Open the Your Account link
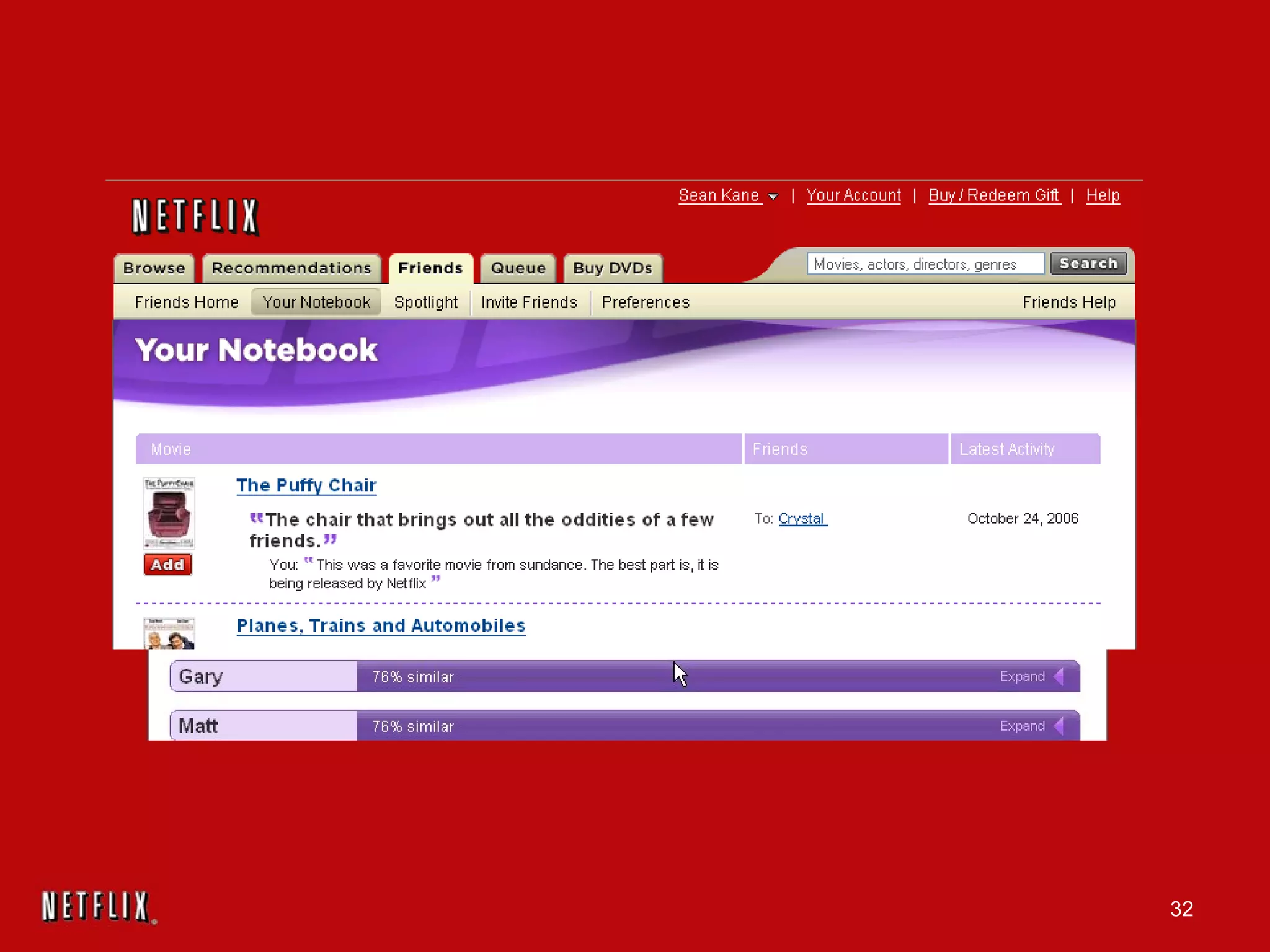The image size is (1270, 952). (853, 195)
